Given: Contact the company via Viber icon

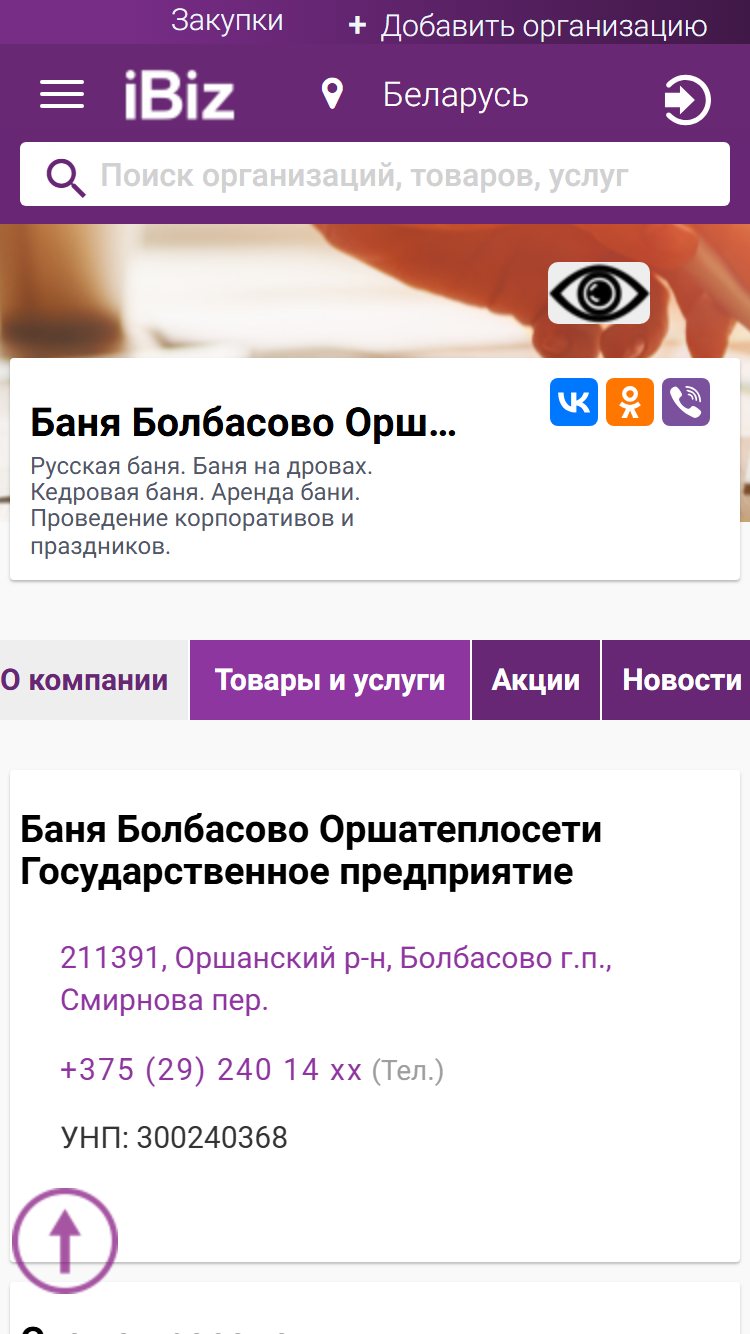Looking at the screenshot, I should (686, 402).
